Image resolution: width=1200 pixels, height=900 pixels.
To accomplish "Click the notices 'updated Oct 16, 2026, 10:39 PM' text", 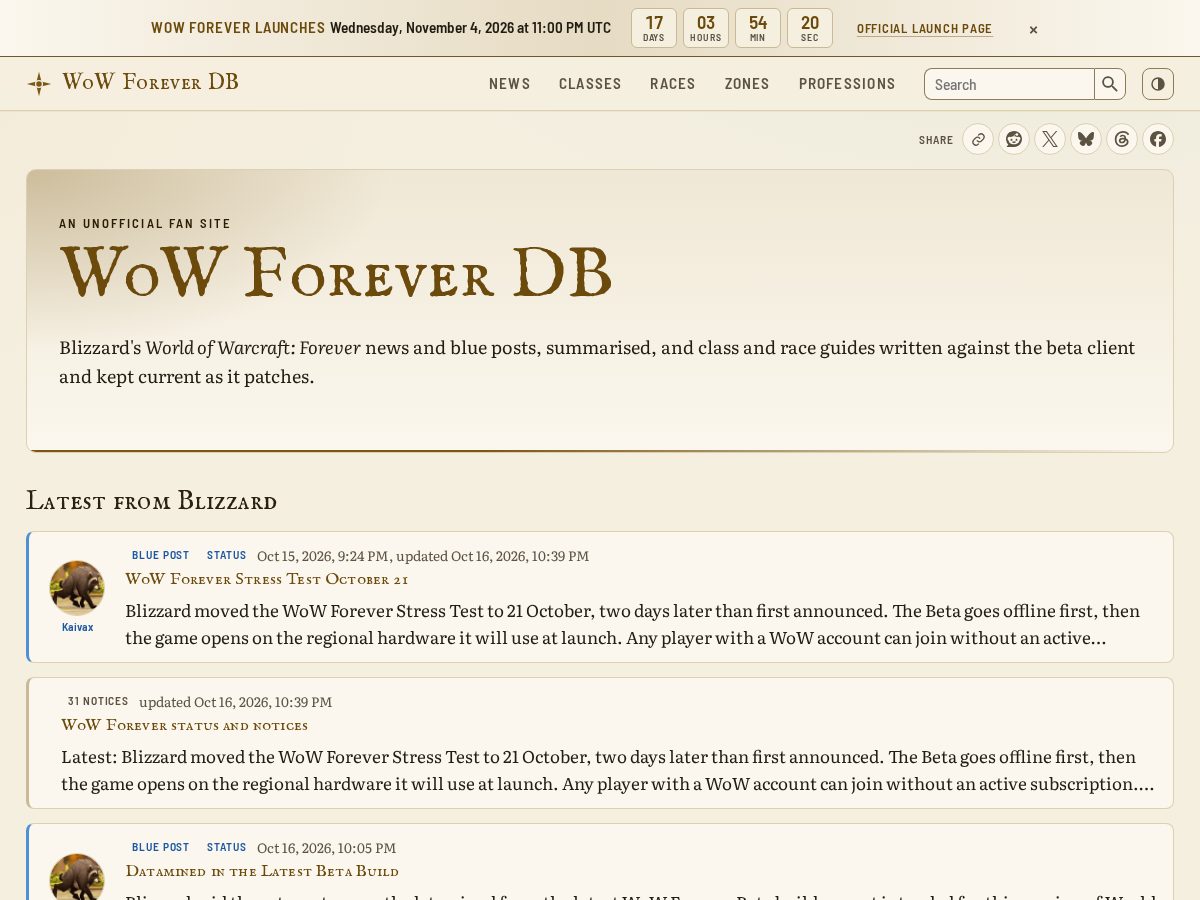I will coord(236,702).
